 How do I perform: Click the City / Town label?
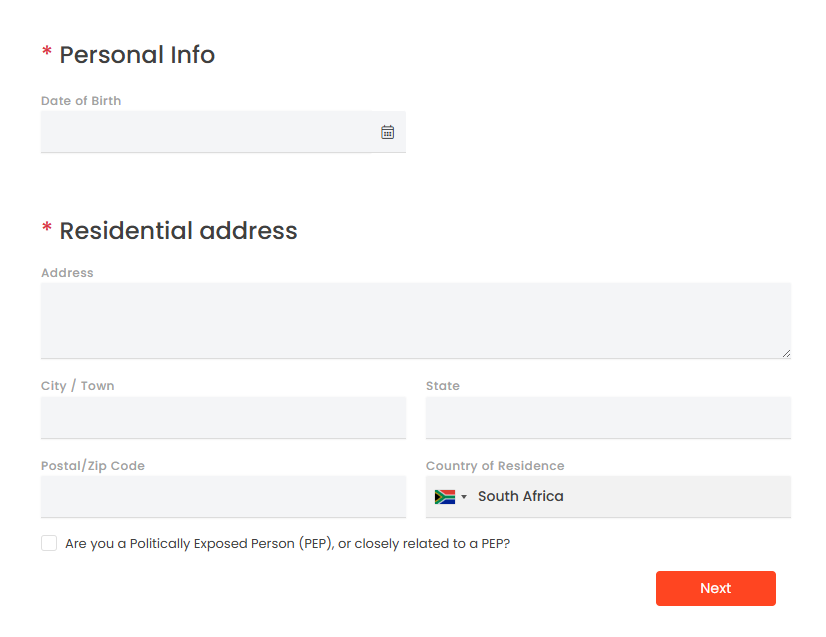point(77,386)
